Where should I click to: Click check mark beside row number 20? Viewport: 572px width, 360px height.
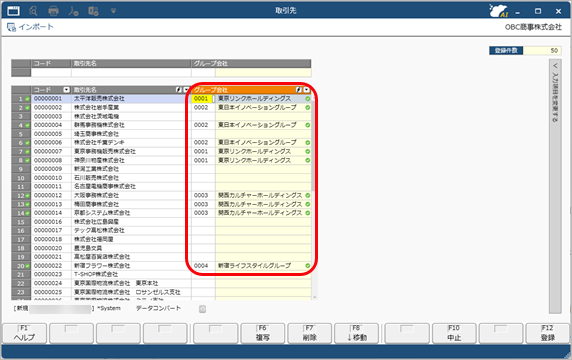tap(27, 266)
